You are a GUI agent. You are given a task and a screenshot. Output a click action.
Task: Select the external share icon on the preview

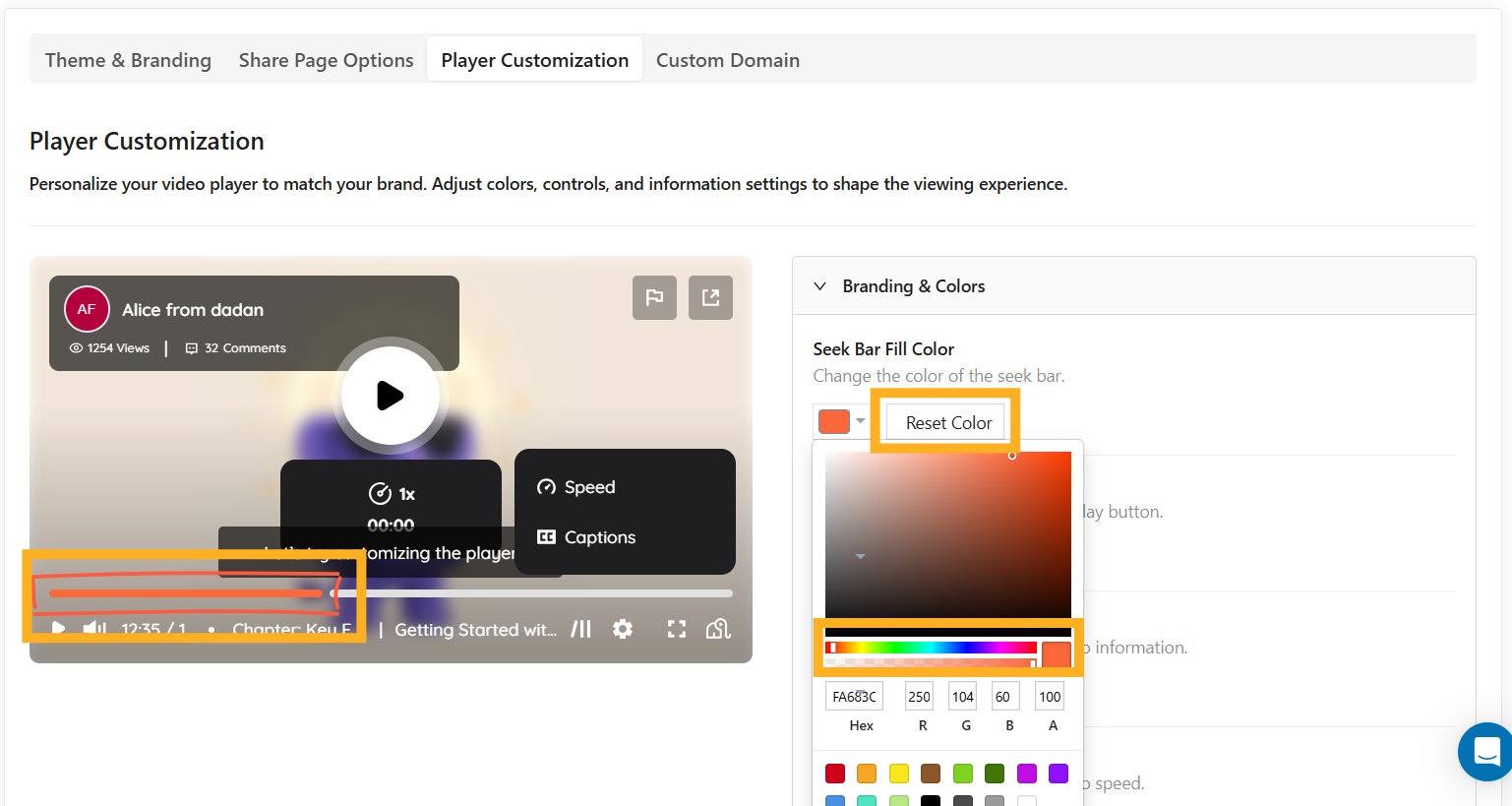(710, 297)
